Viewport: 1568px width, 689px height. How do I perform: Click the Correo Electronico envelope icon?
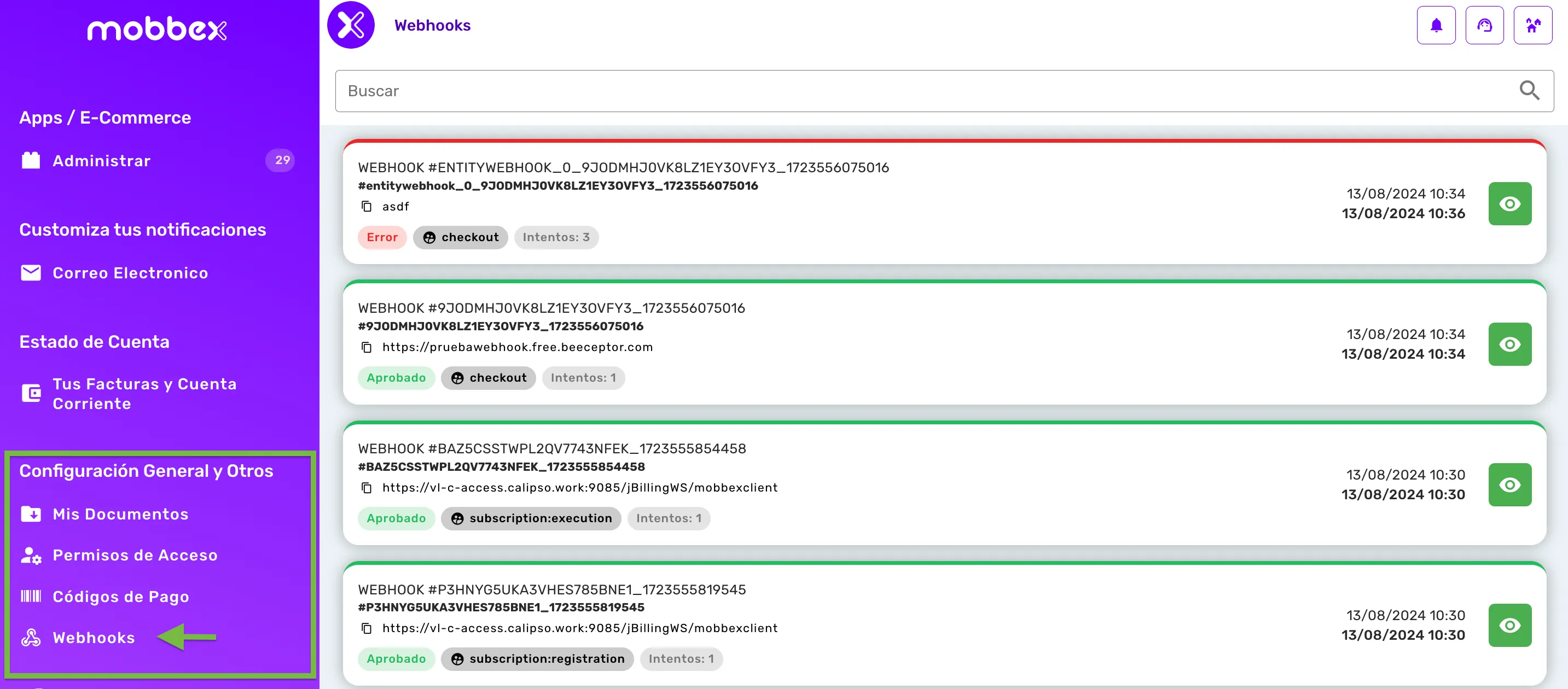31,272
